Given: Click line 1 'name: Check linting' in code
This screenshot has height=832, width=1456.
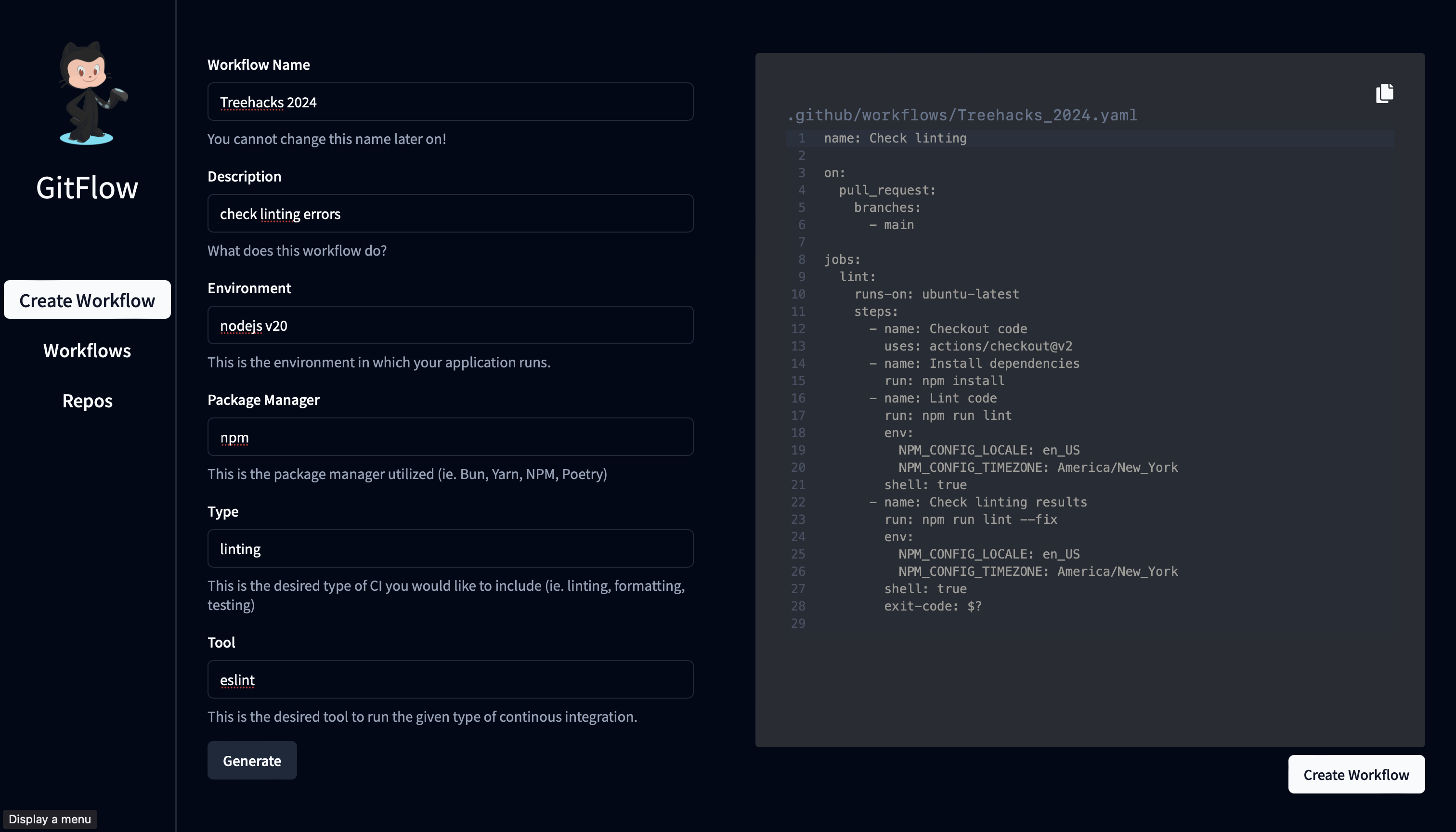Looking at the screenshot, I should [x=895, y=138].
